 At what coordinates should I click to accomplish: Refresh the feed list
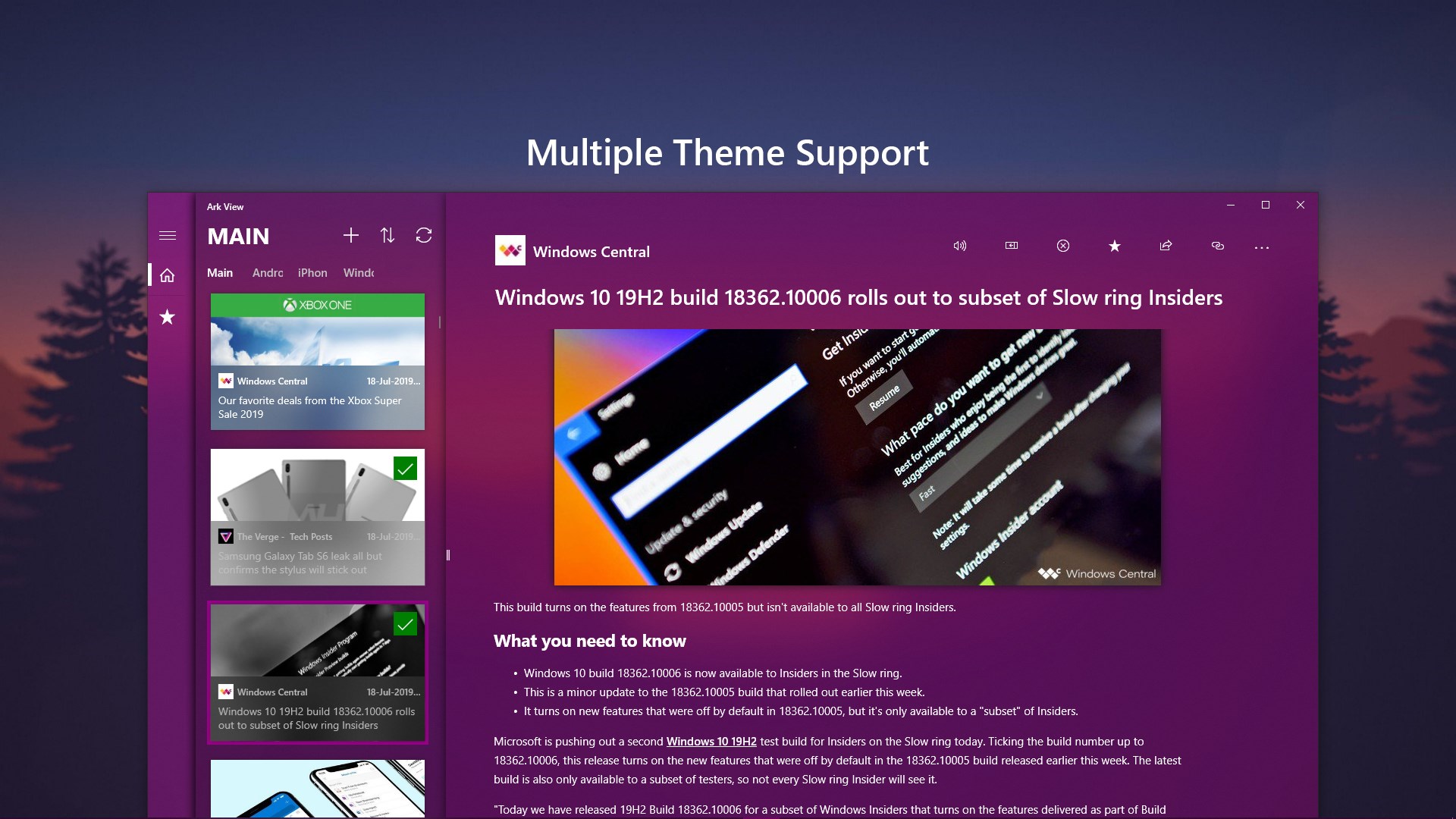tap(424, 236)
